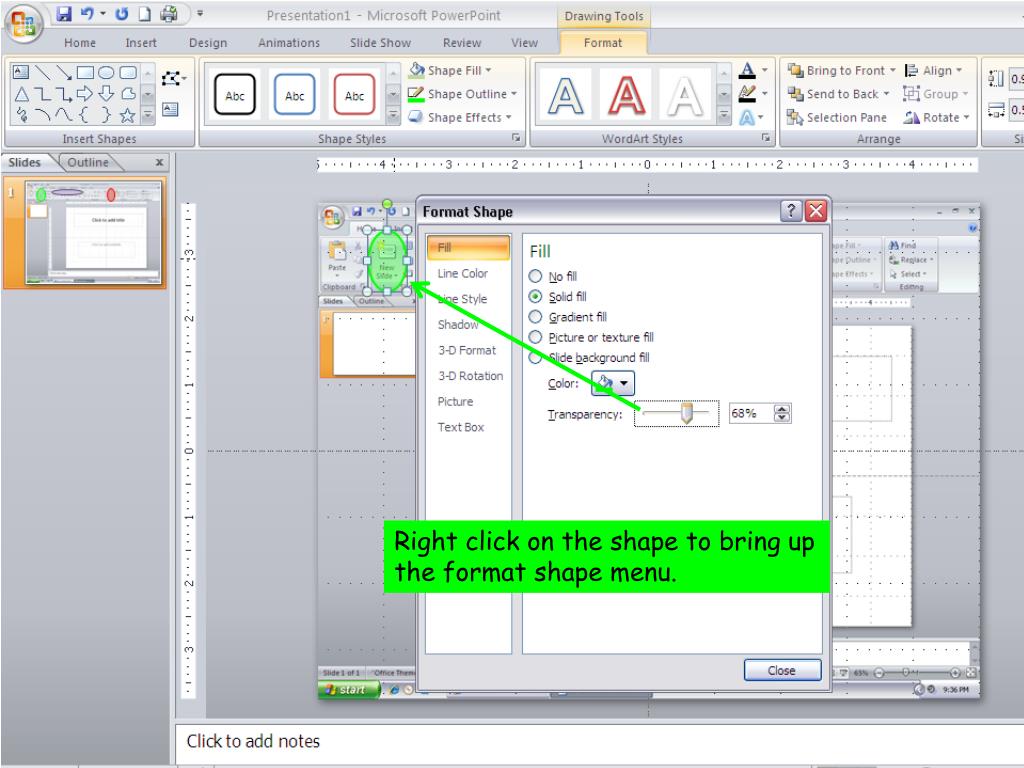Click the Undo arrow icon
Image resolution: width=1024 pixels, height=768 pixels.
86,14
